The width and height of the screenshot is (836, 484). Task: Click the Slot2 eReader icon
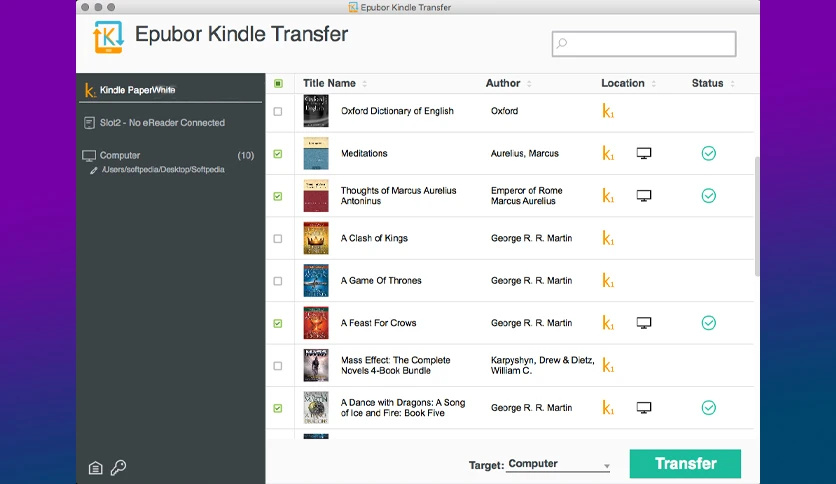tap(89, 123)
